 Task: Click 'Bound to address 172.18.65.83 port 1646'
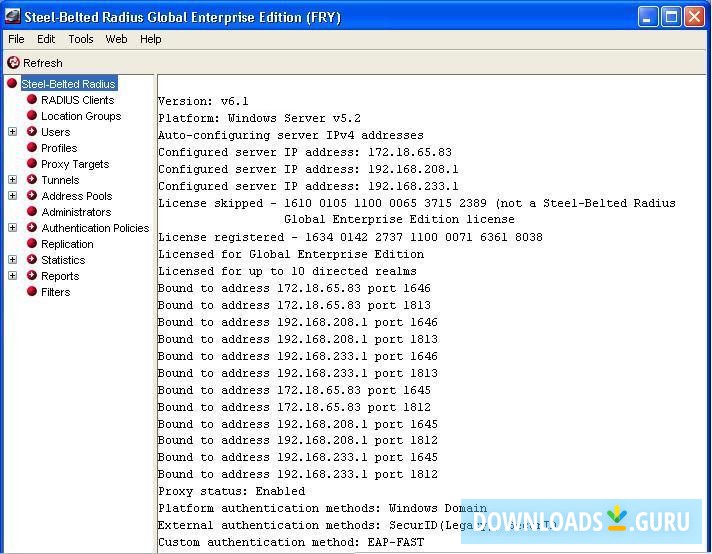point(294,288)
